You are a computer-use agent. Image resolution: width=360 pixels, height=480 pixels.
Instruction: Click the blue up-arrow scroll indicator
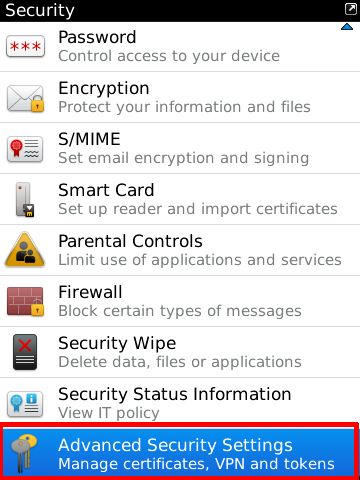[347, 27]
